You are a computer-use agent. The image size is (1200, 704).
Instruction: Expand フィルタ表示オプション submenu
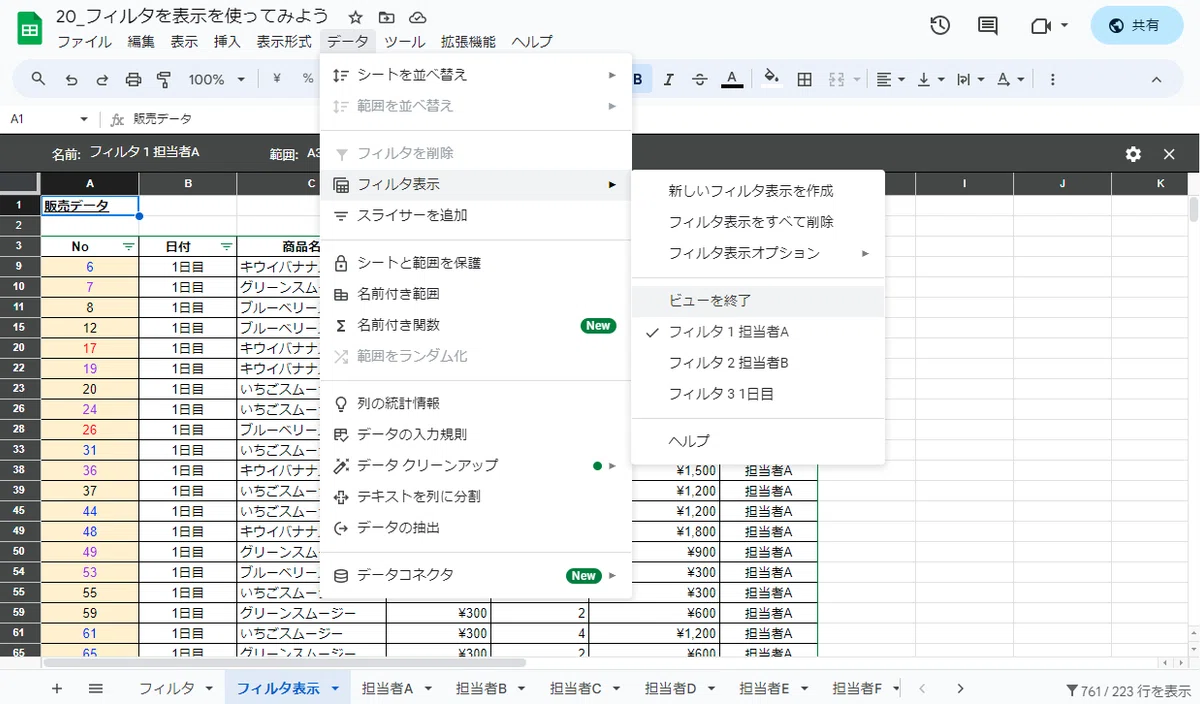pyautogui.click(x=758, y=253)
